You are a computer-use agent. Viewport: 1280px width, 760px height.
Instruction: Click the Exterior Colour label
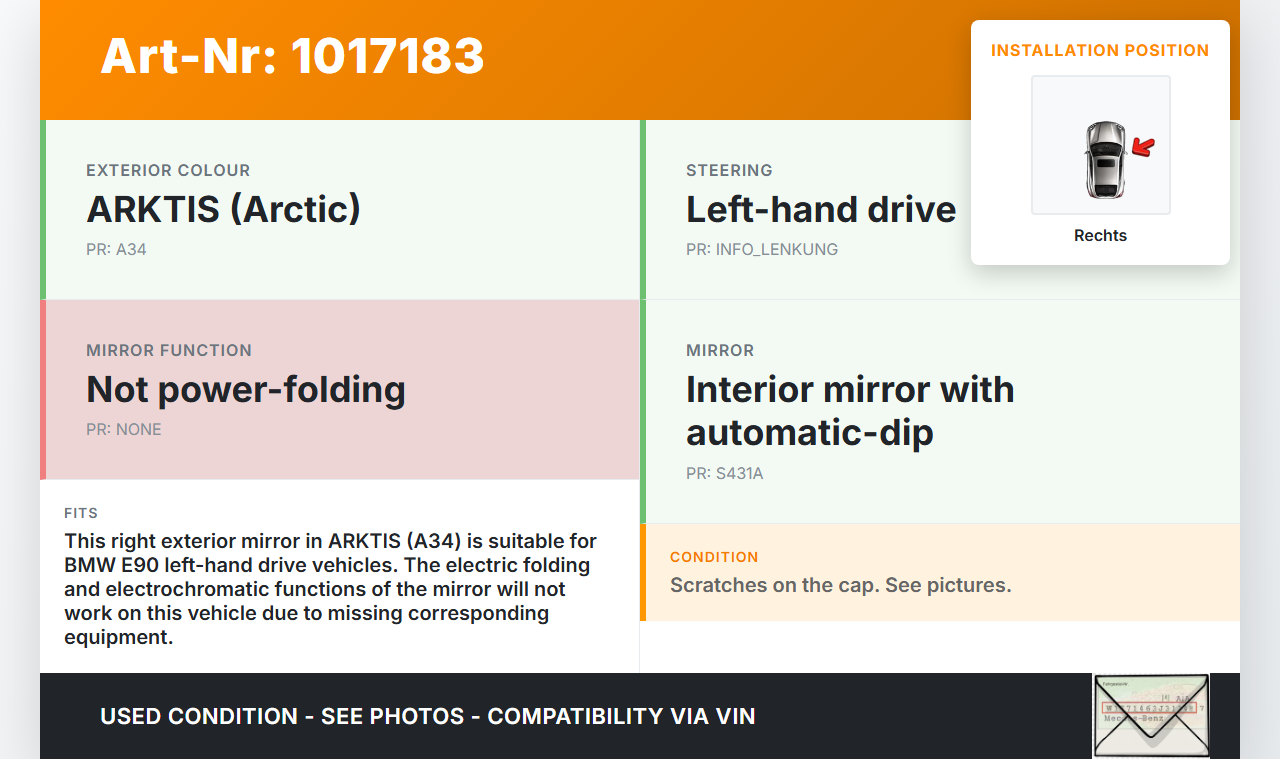coord(168,170)
